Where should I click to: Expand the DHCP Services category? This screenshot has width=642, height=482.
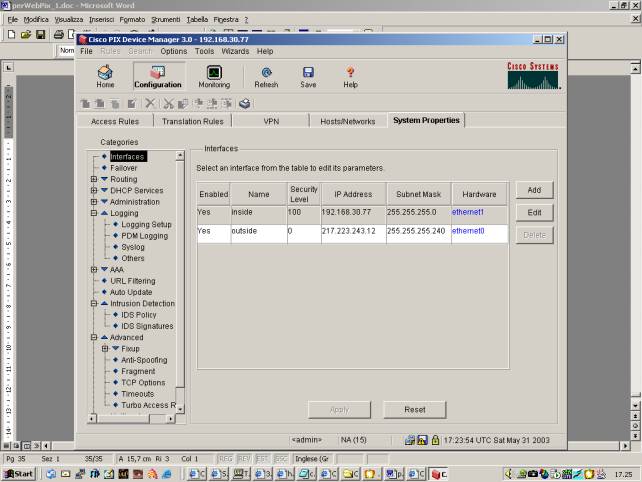click(94, 190)
